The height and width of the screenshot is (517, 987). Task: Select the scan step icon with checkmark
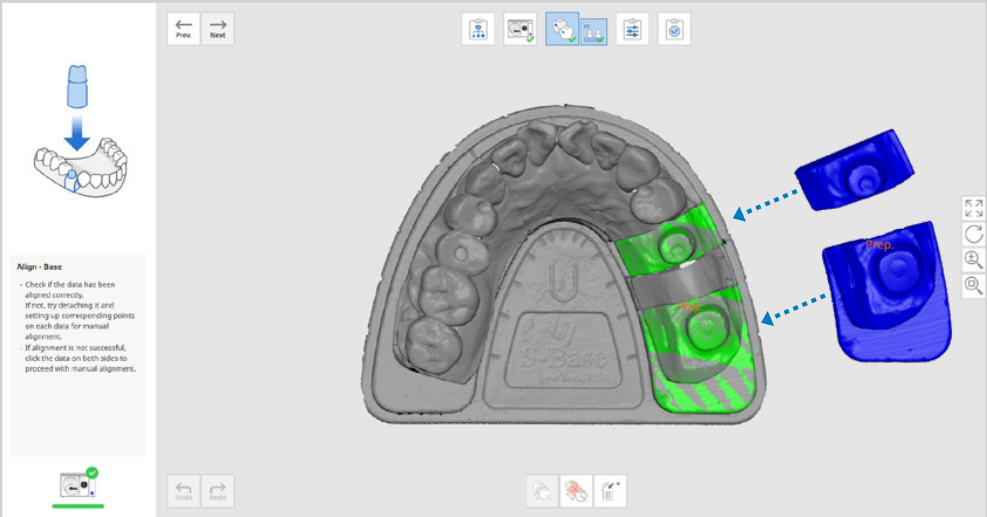pos(520,30)
